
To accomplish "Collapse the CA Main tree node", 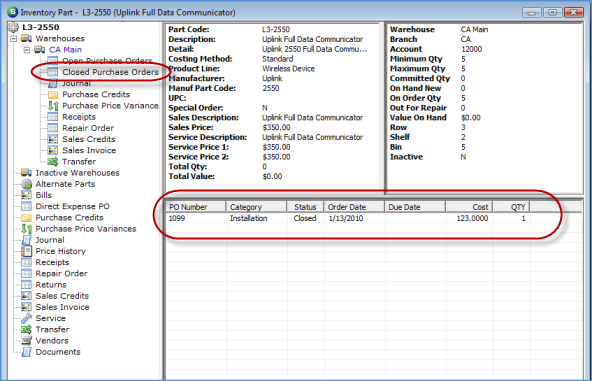I will [27, 49].
